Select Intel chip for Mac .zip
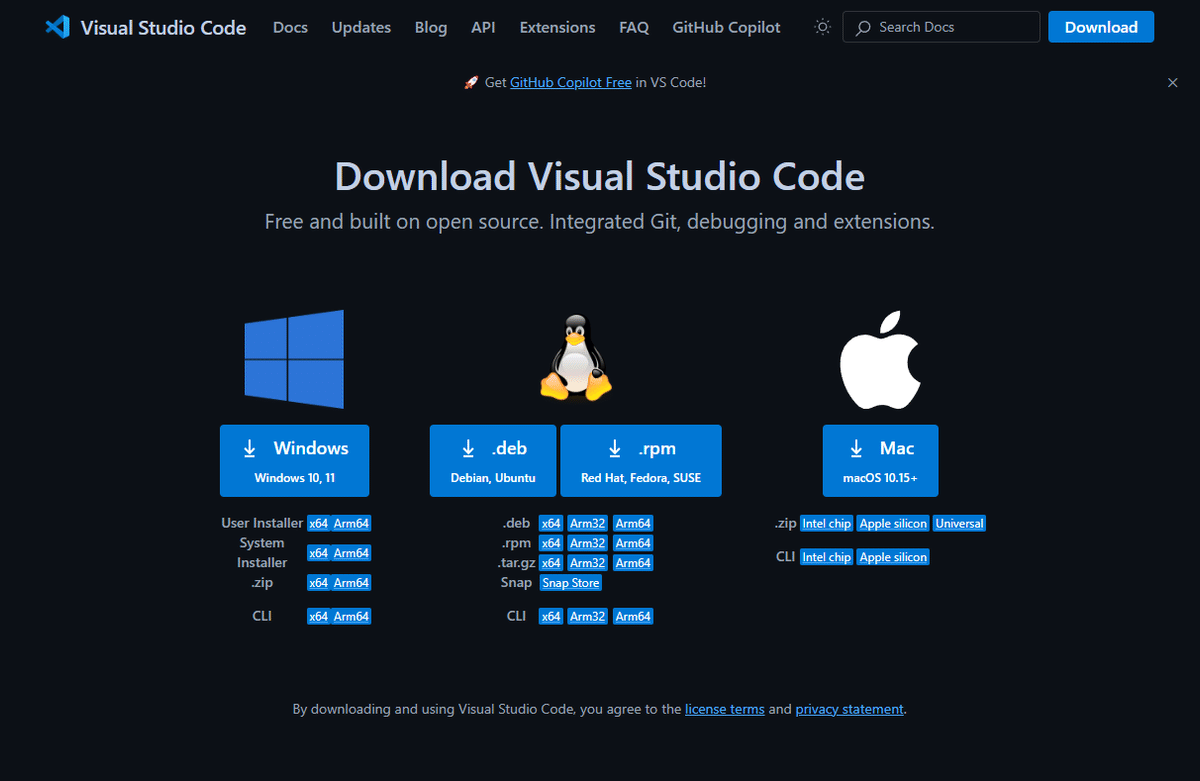The width and height of the screenshot is (1200, 781). pyautogui.click(x=826, y=523)
